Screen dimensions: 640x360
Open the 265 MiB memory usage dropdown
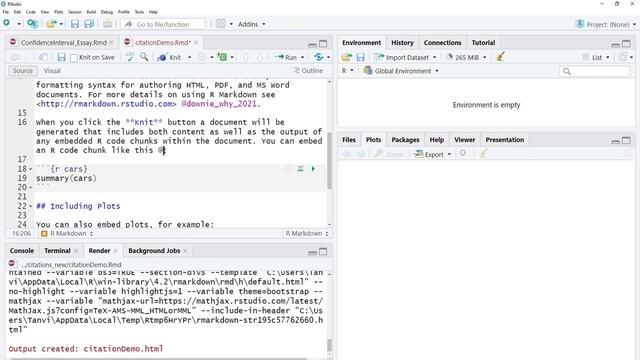466,58
